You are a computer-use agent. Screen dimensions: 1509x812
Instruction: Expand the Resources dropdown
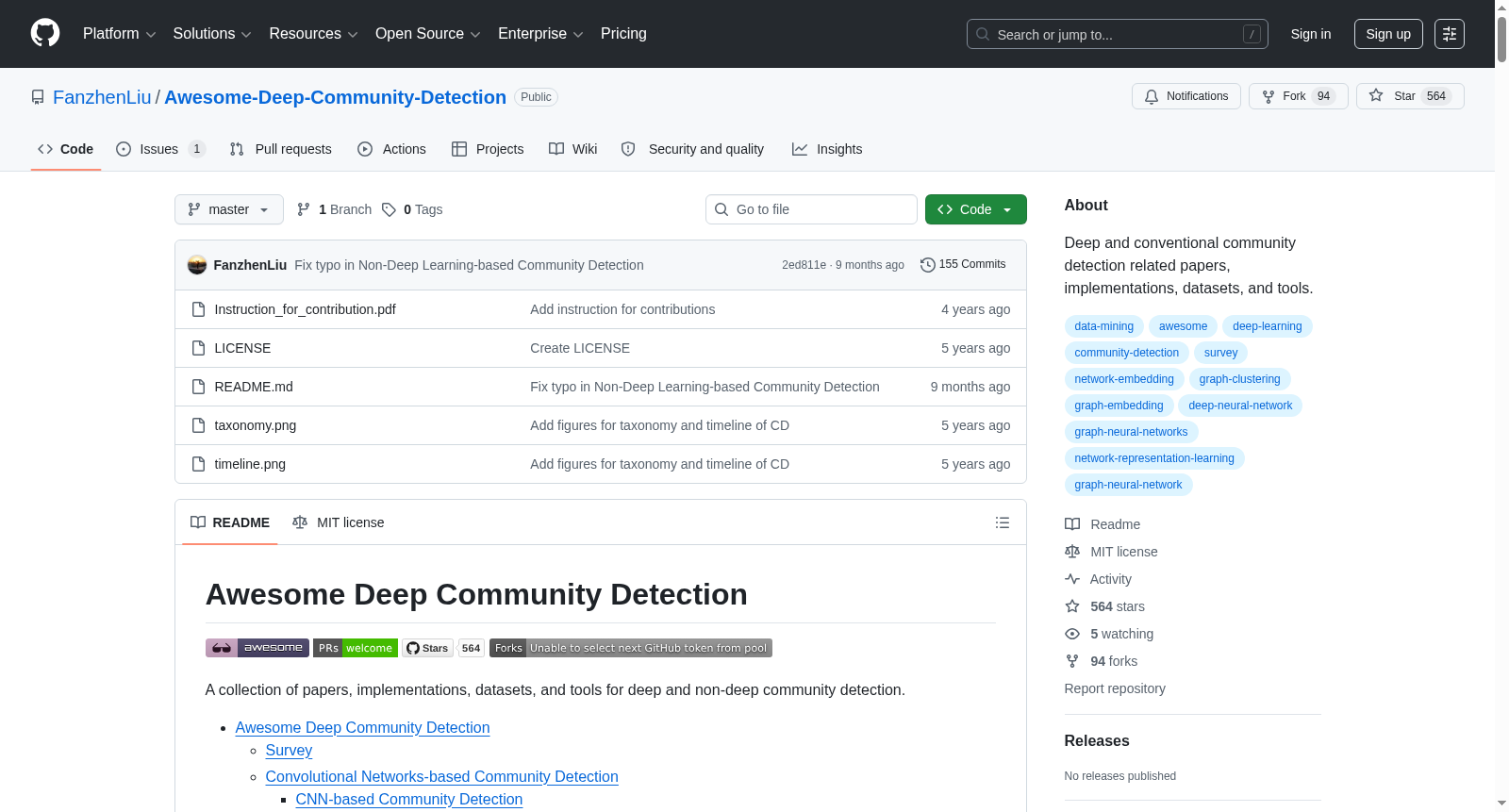pyautogui.click(x=313, y=34)
